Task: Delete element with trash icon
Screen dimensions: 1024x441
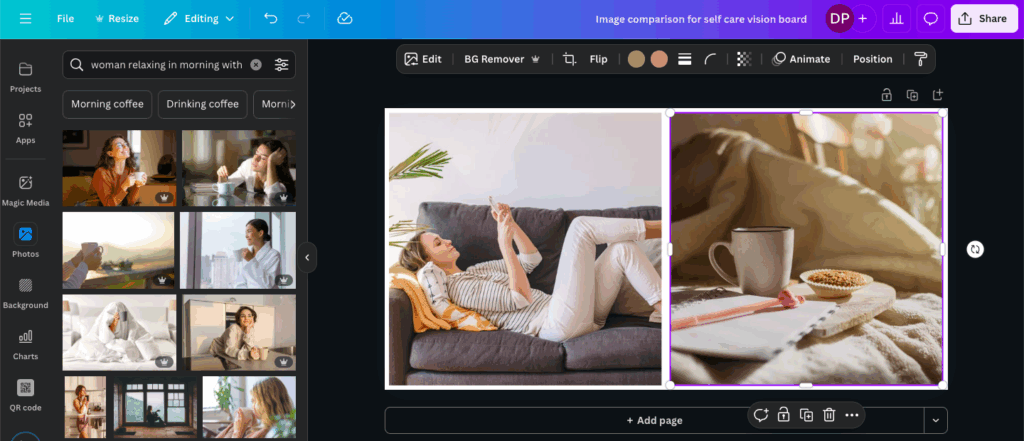Action: (x=829, y=415)
